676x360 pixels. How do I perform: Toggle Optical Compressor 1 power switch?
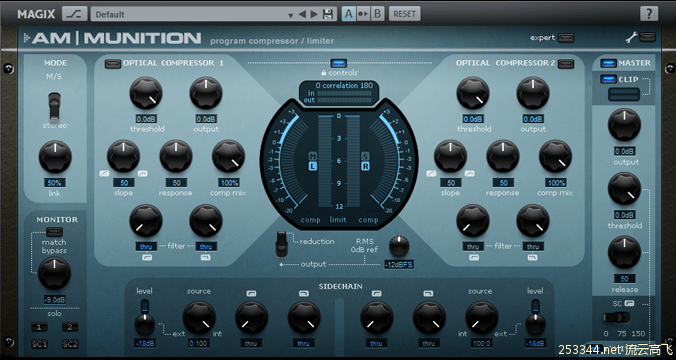[113, 64]
